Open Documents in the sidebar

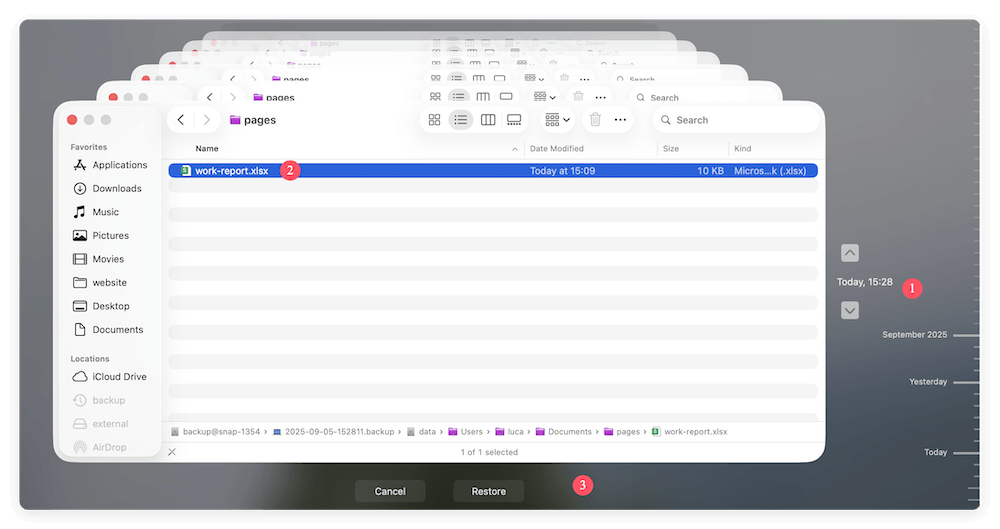point(109,330)
